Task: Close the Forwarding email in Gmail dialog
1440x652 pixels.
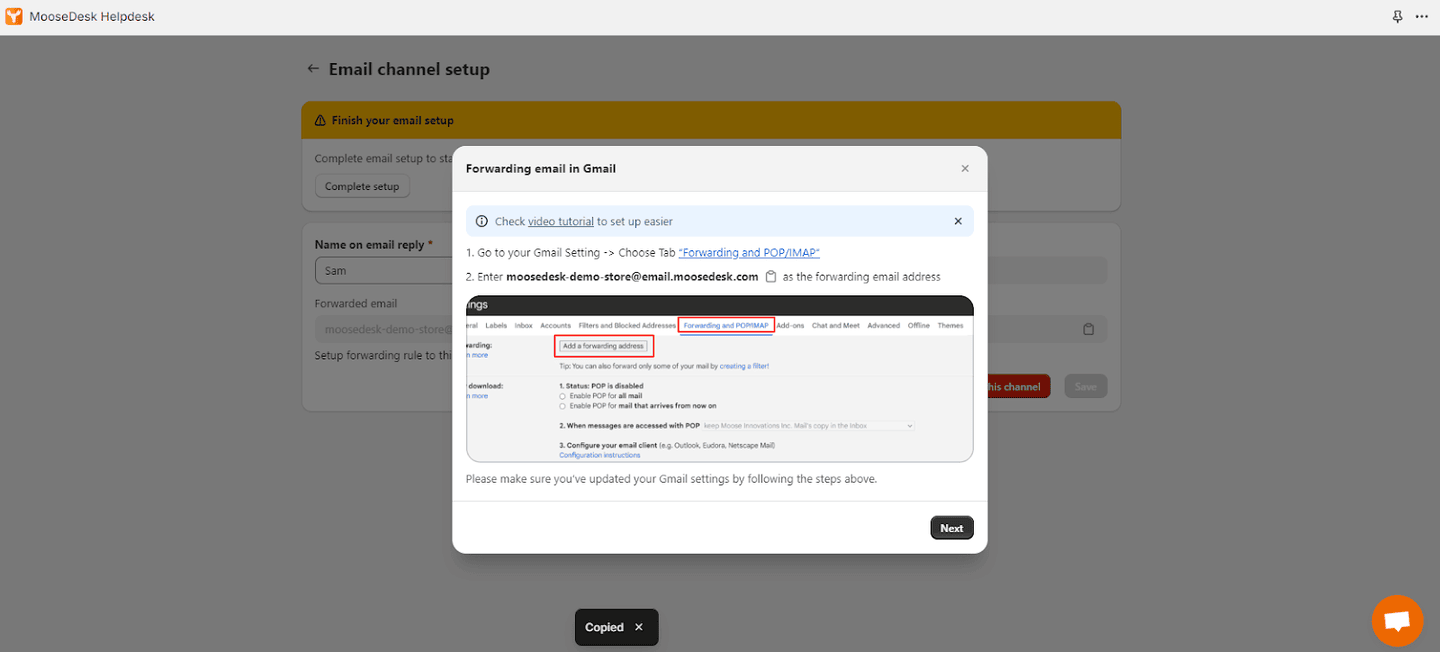Action: (965, 169)
